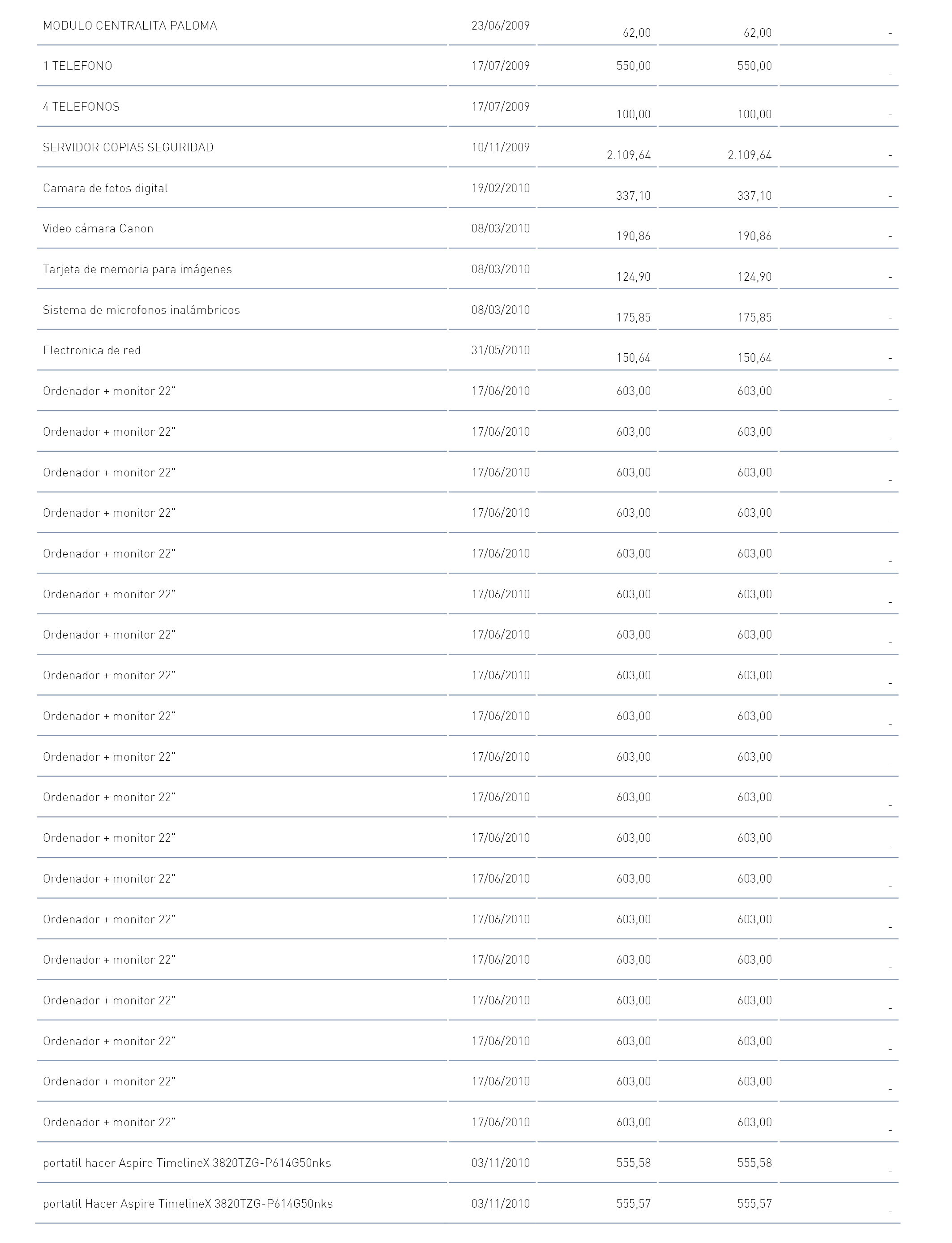Screen dimensions: 952x1243
Task: Click the 337,10 amount beside 19/02/2010
Action: click(x=634, y=196)
